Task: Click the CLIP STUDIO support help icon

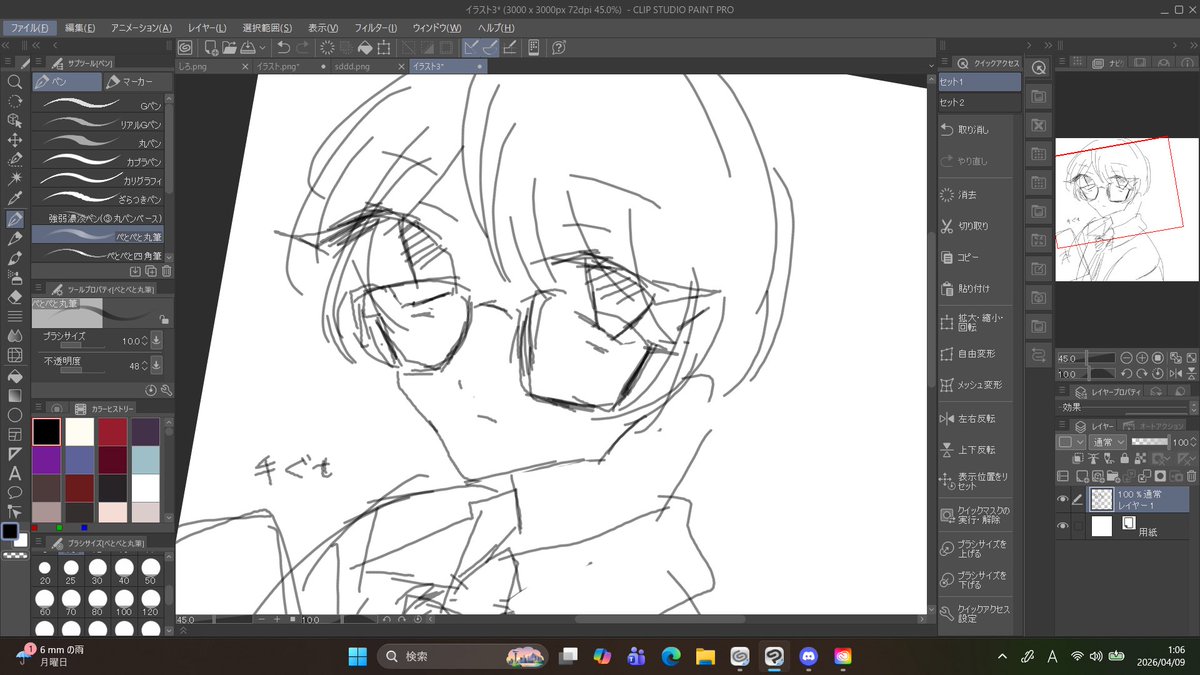Action: tap(559, 47)
